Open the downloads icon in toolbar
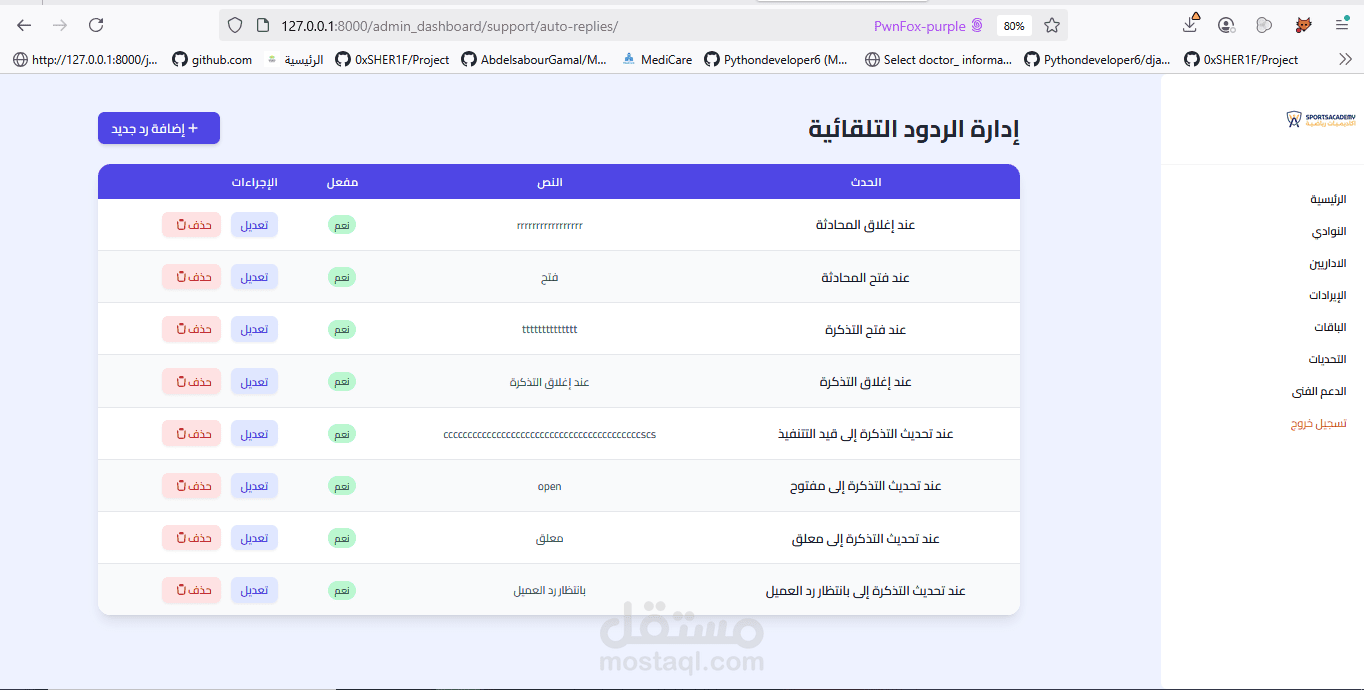 click(1190, 24)
